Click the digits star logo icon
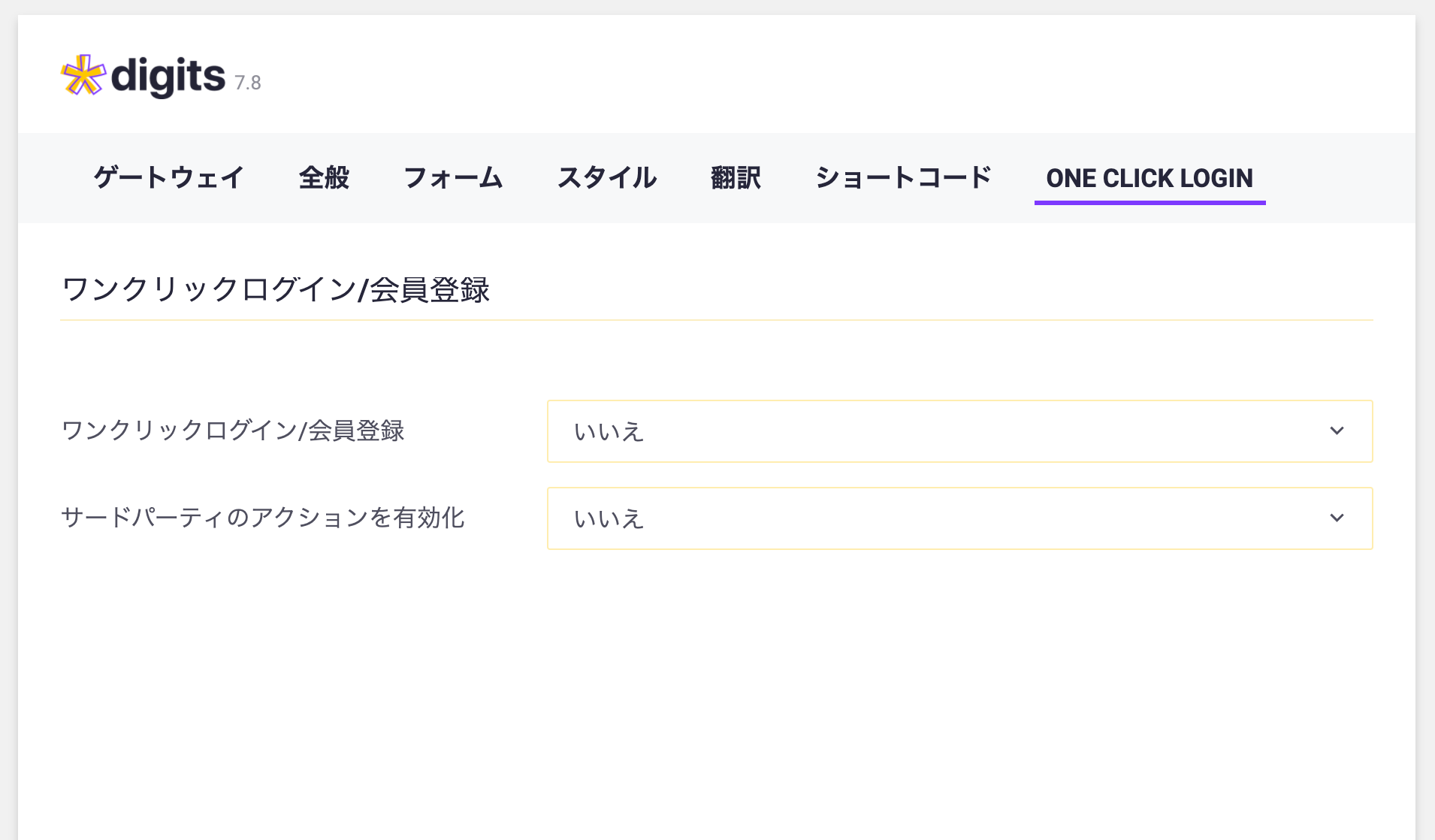 [83, 75]
